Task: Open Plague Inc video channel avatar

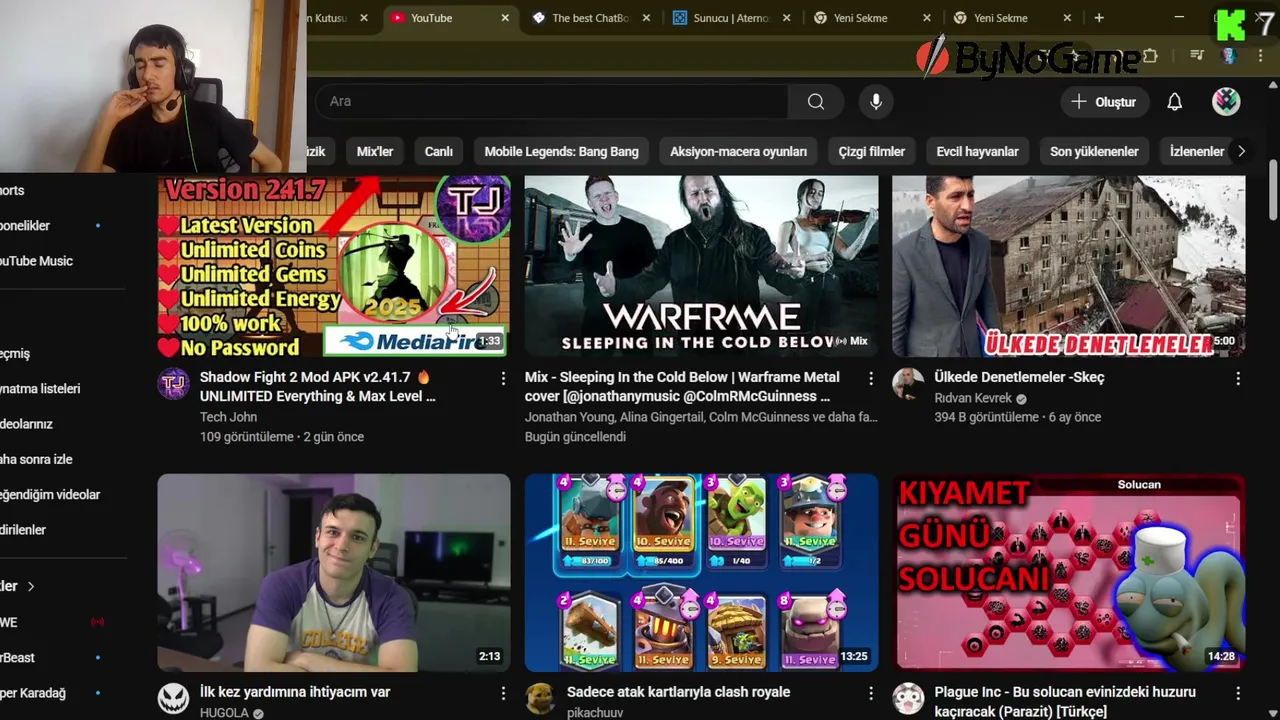Action: pyautogui.click(x=908, y=699)
